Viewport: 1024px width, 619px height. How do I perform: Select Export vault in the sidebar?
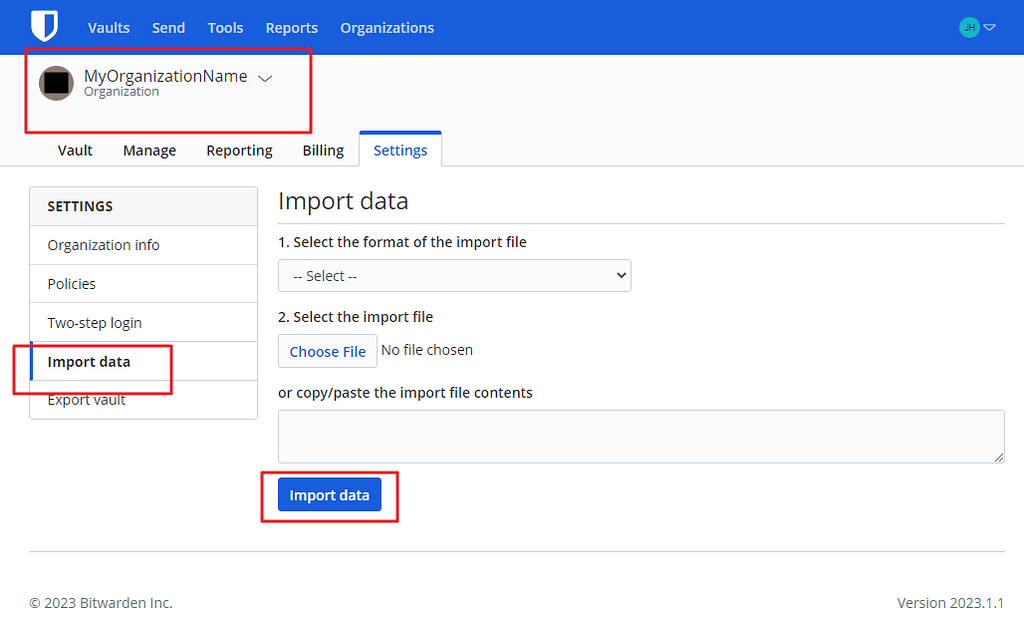(88, 399)
